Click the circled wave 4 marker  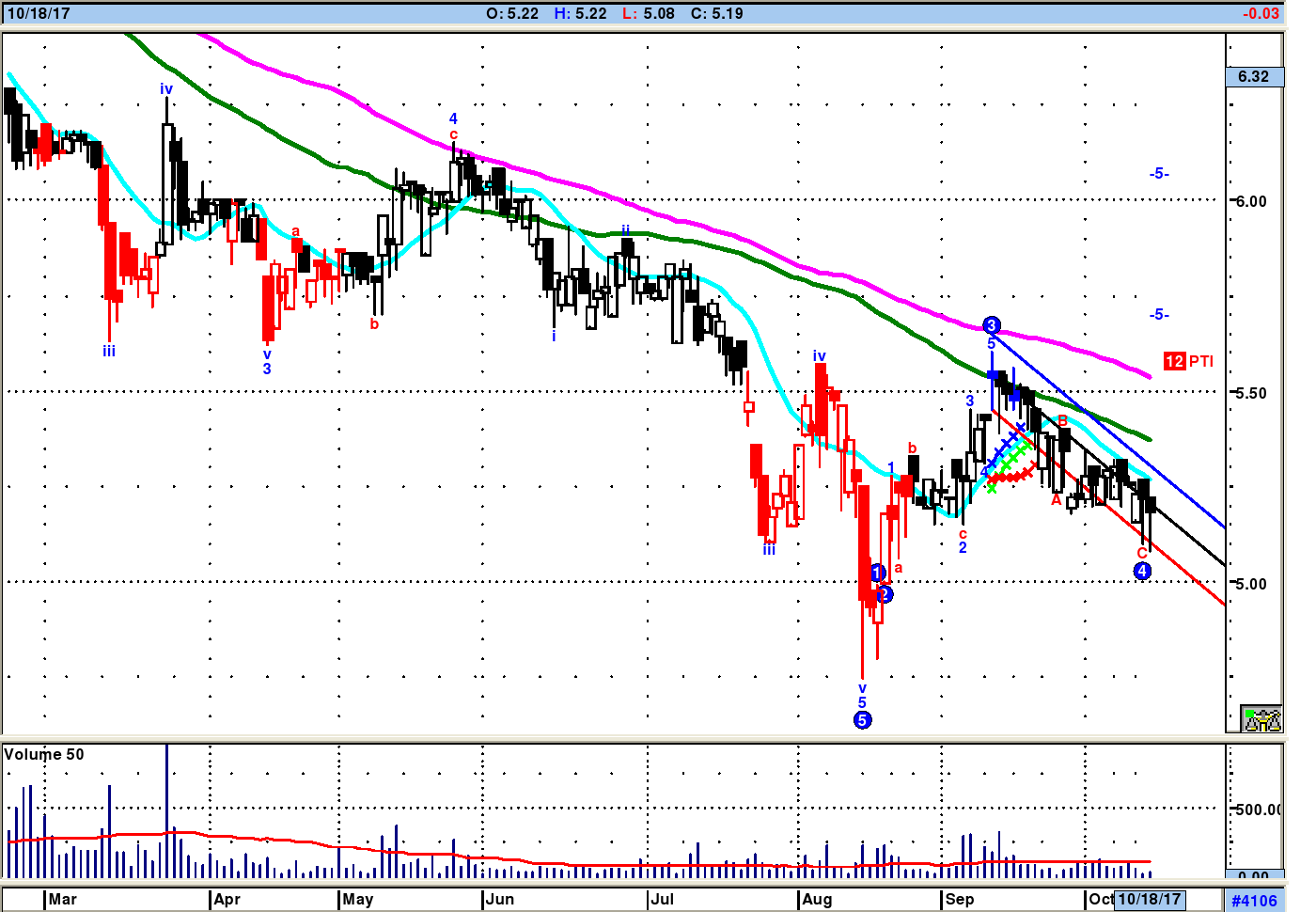tap(1142, 571)
